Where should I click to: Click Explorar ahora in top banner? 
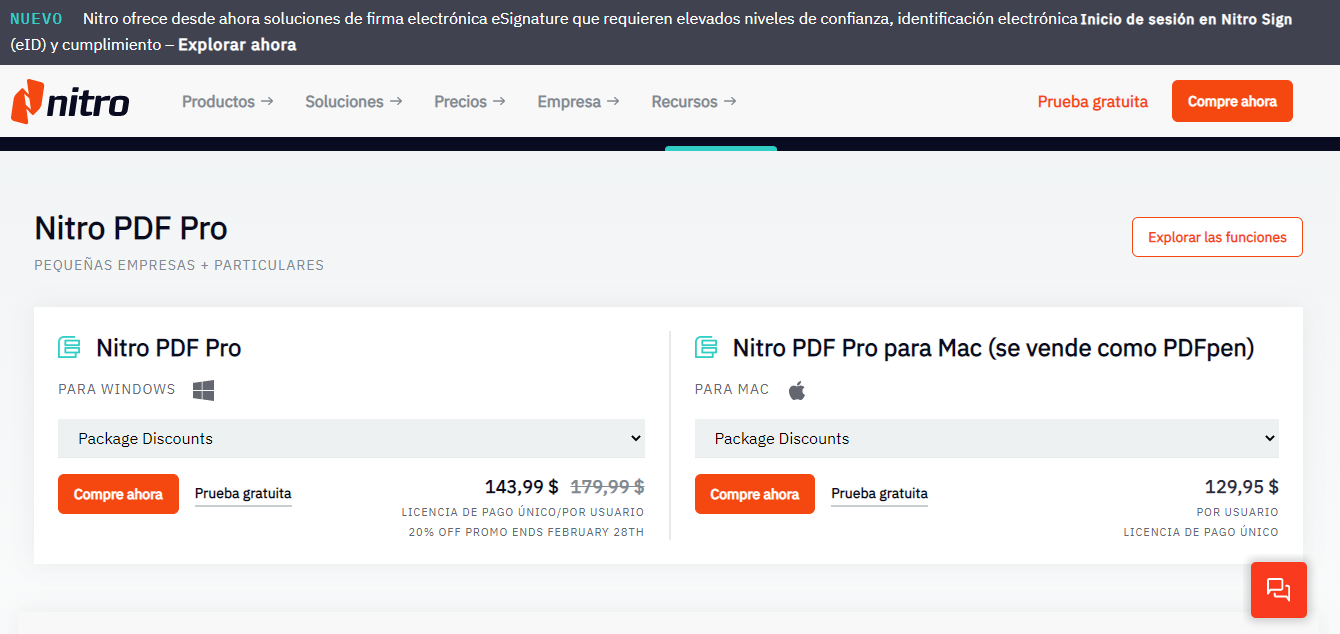tap(237, 45)
